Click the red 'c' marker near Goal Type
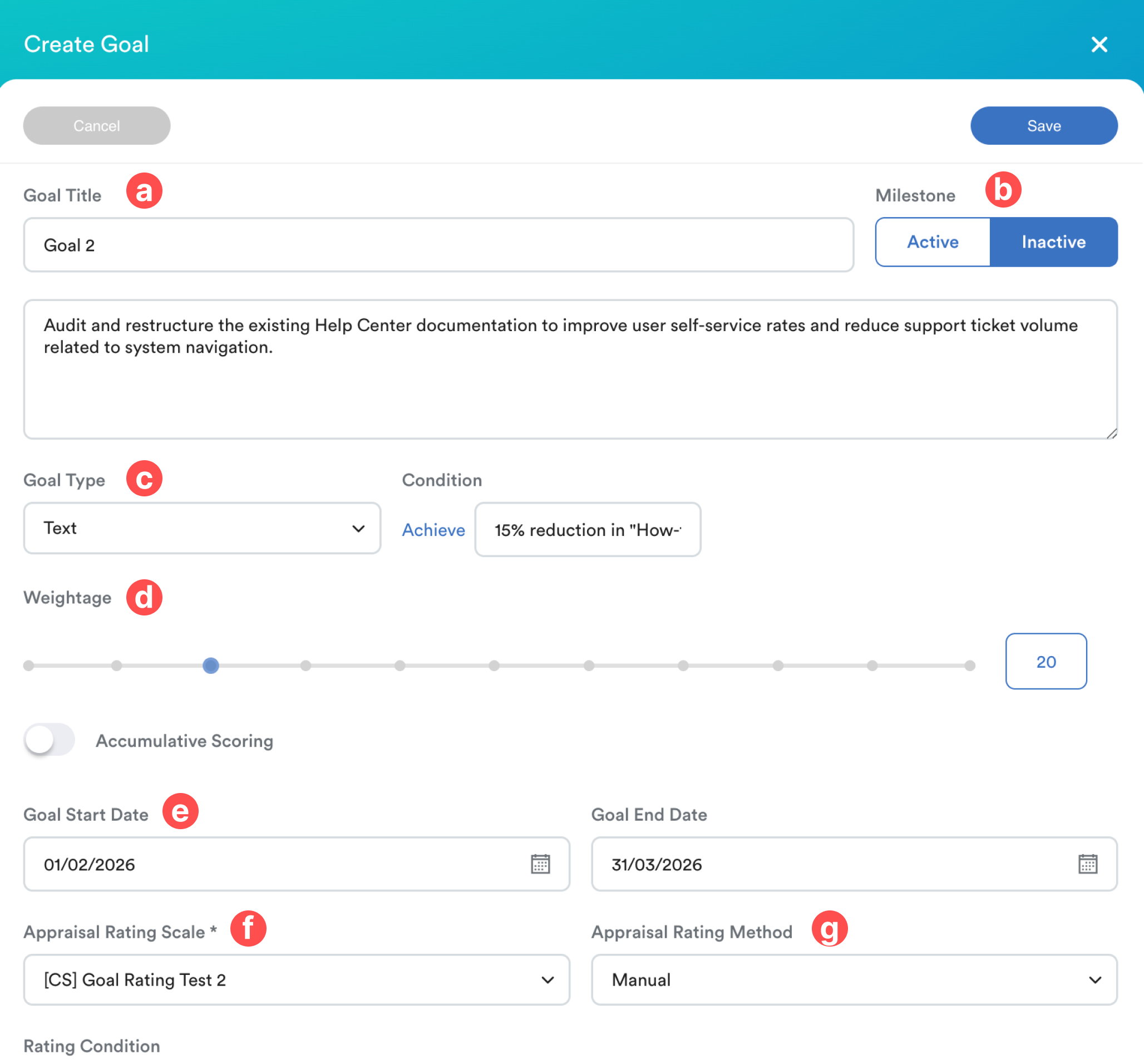This screenshot has height=1064, width=1144. pos(144,478)
